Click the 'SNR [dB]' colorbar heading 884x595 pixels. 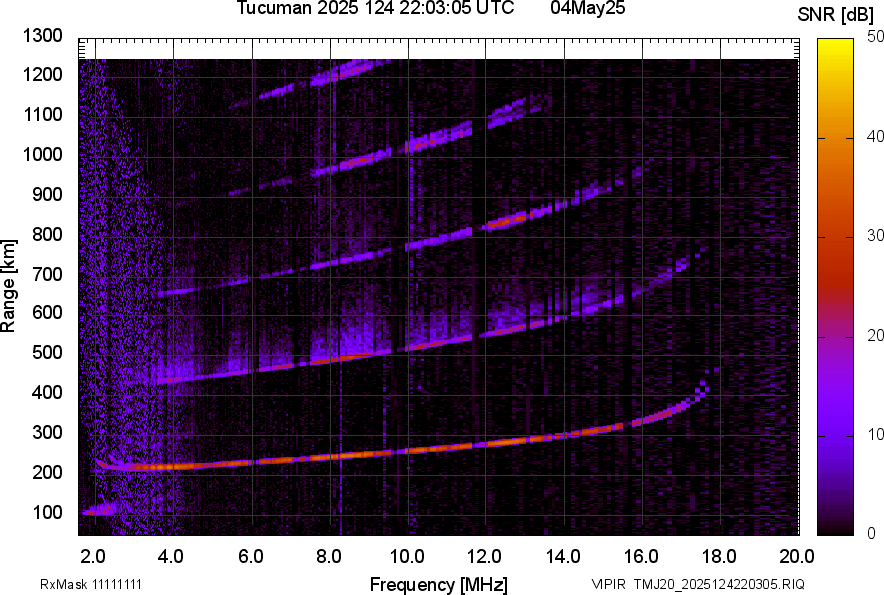point(835,15)
